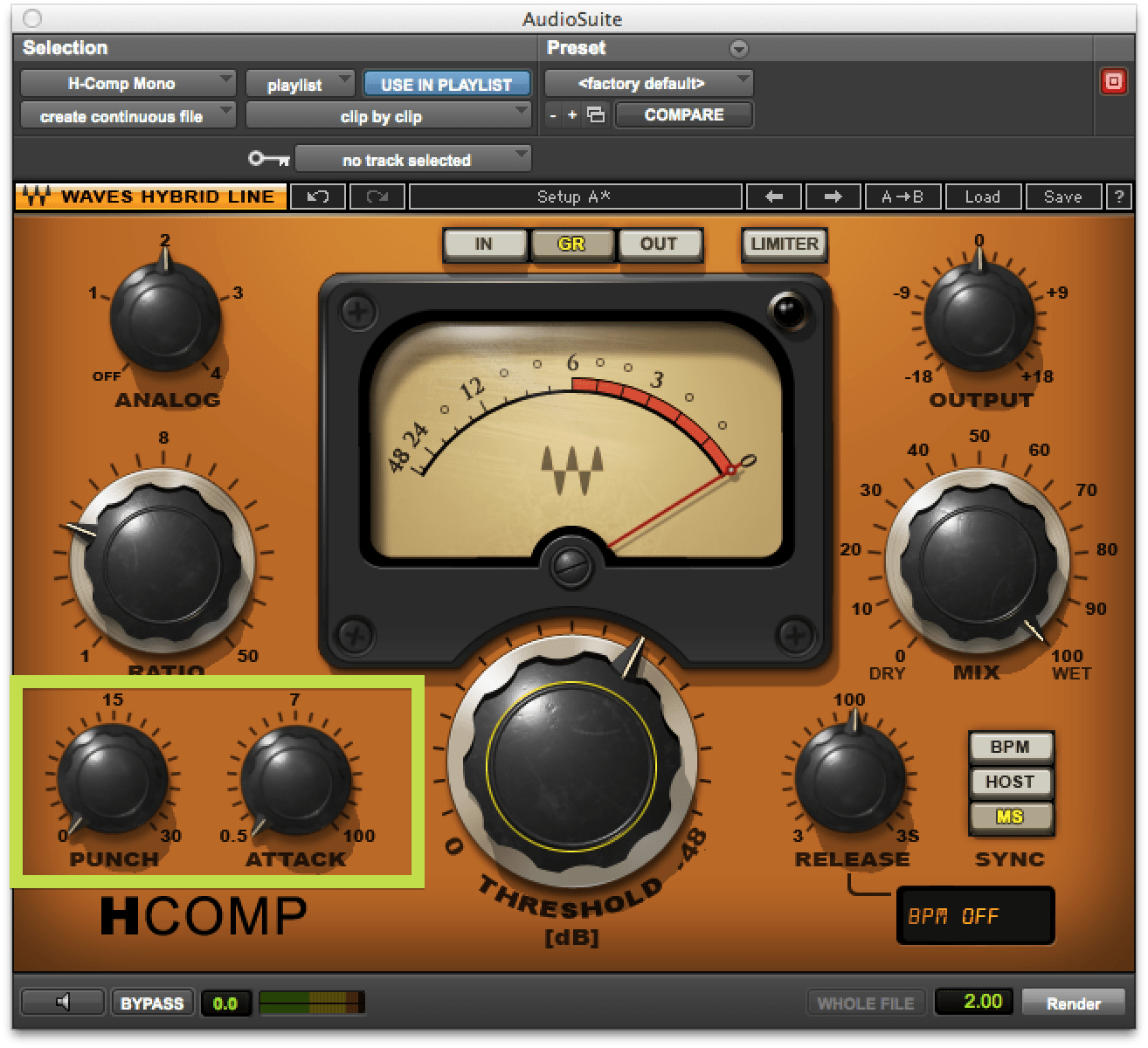
Task: Go to next preset with right arrow
Action: [x=833, y=196]
